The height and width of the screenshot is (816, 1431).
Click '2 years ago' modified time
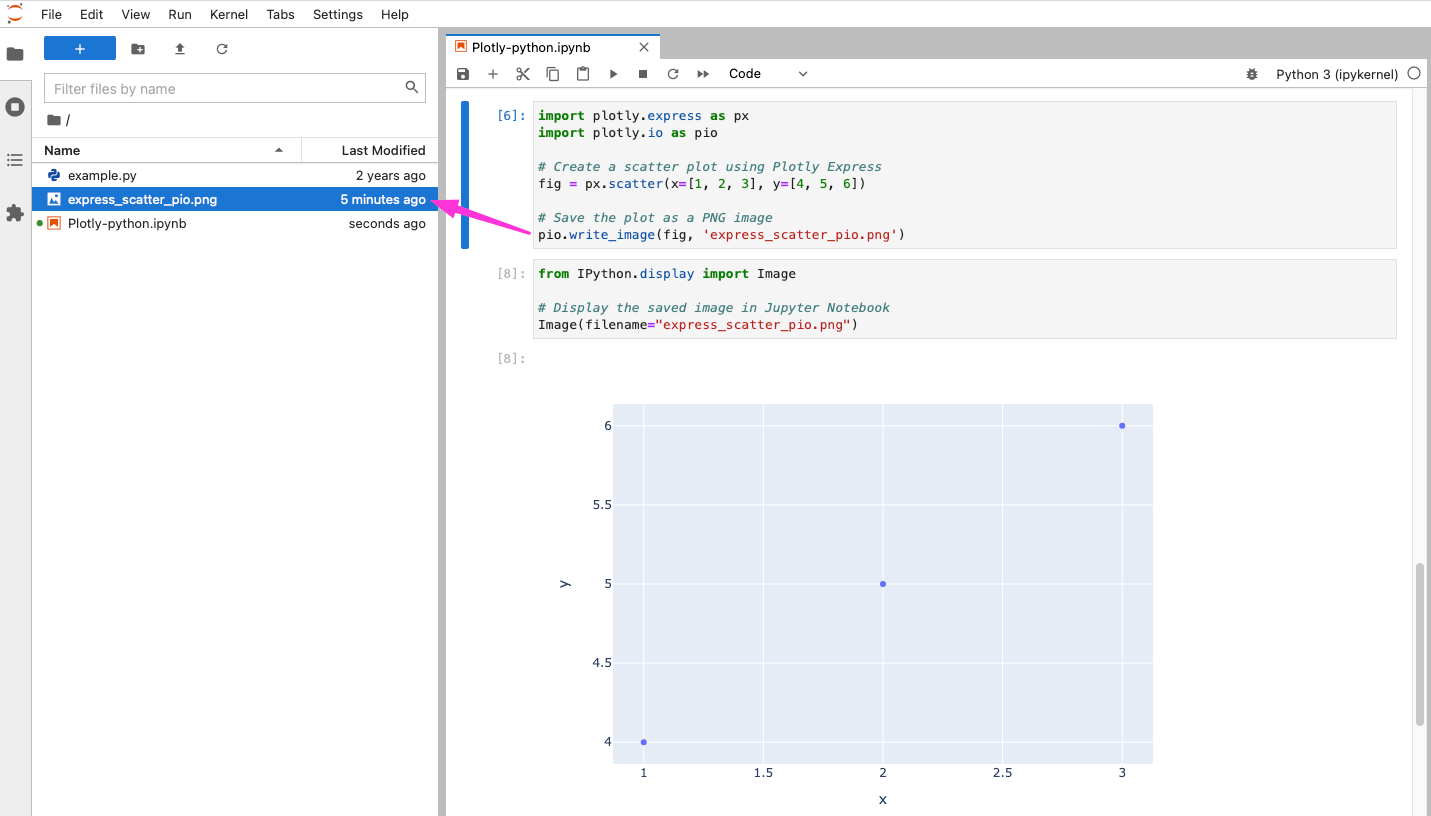click(391, 175)
